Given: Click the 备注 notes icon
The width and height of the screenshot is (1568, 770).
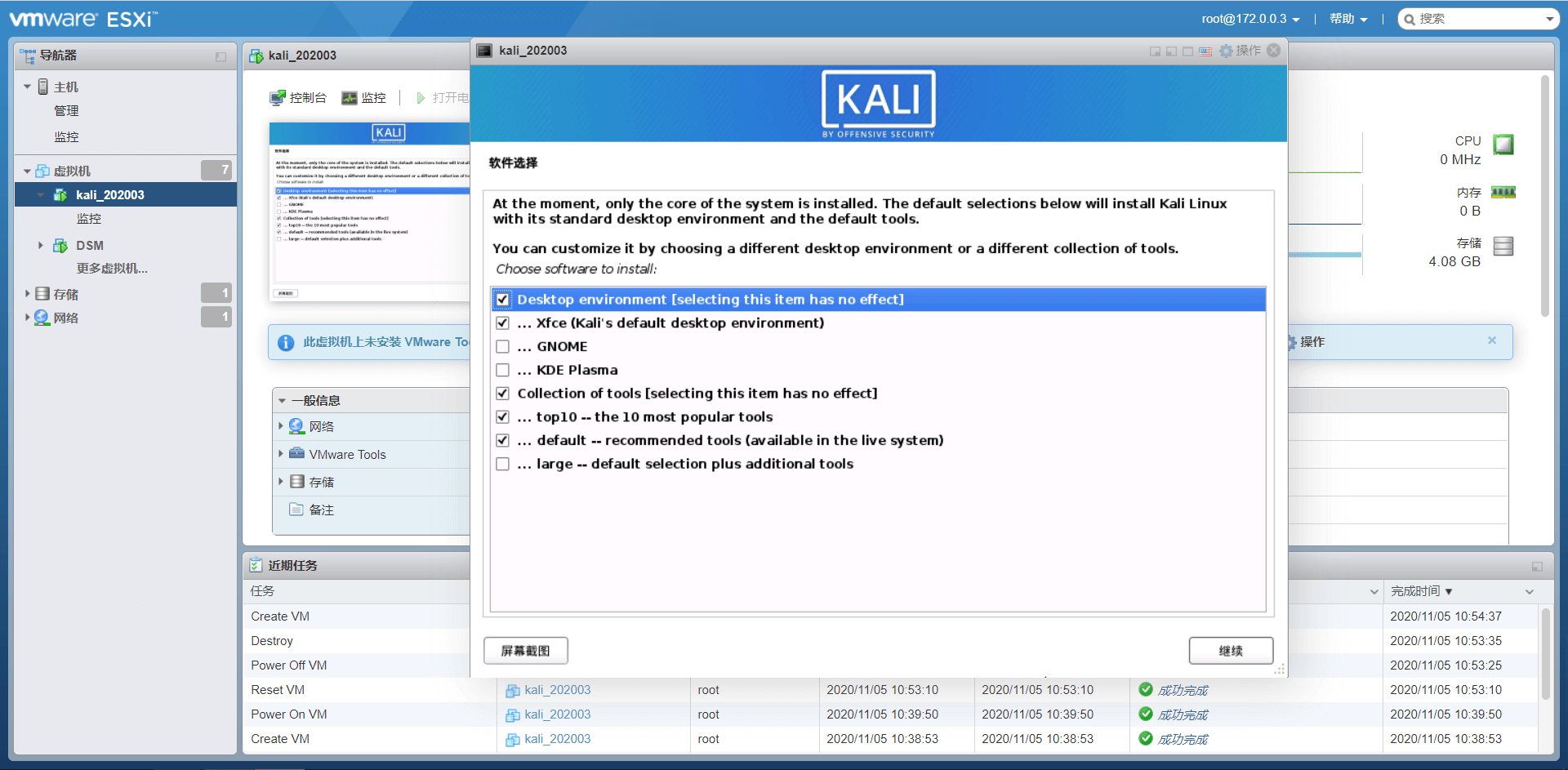Looking at the screenshot, I should (296, 510).
